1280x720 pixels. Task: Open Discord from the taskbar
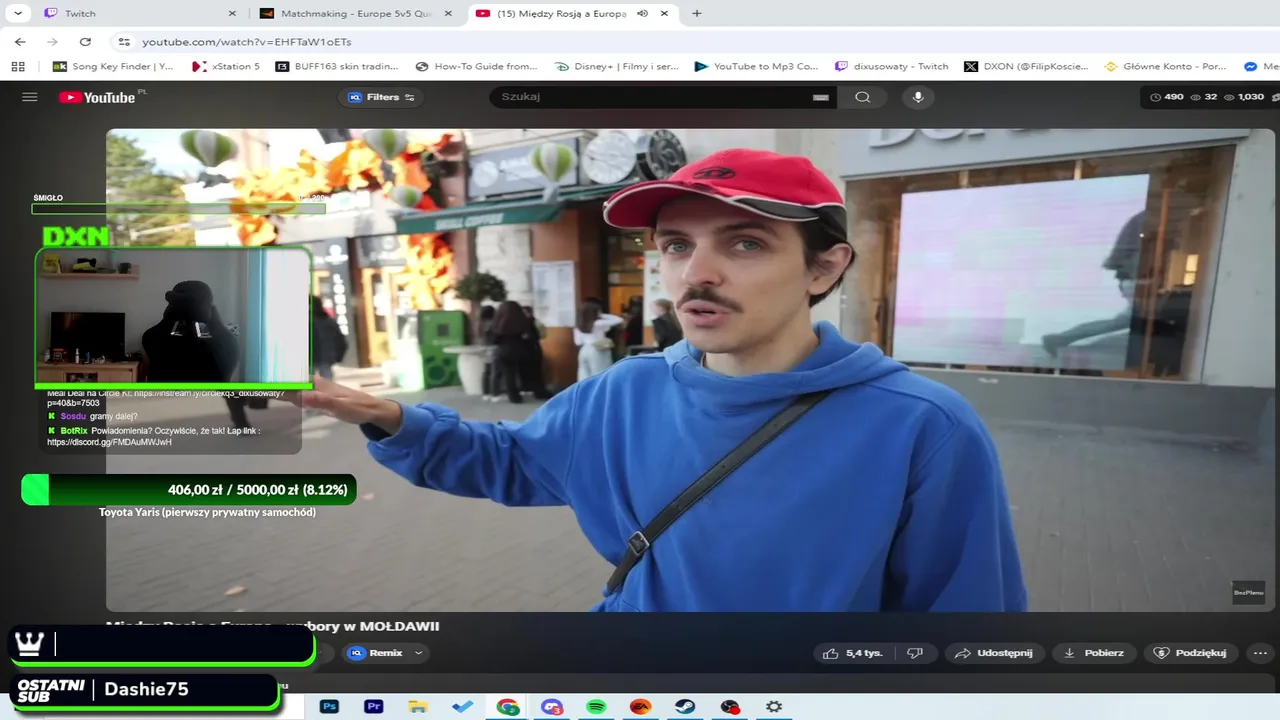(x=552, y=707)
